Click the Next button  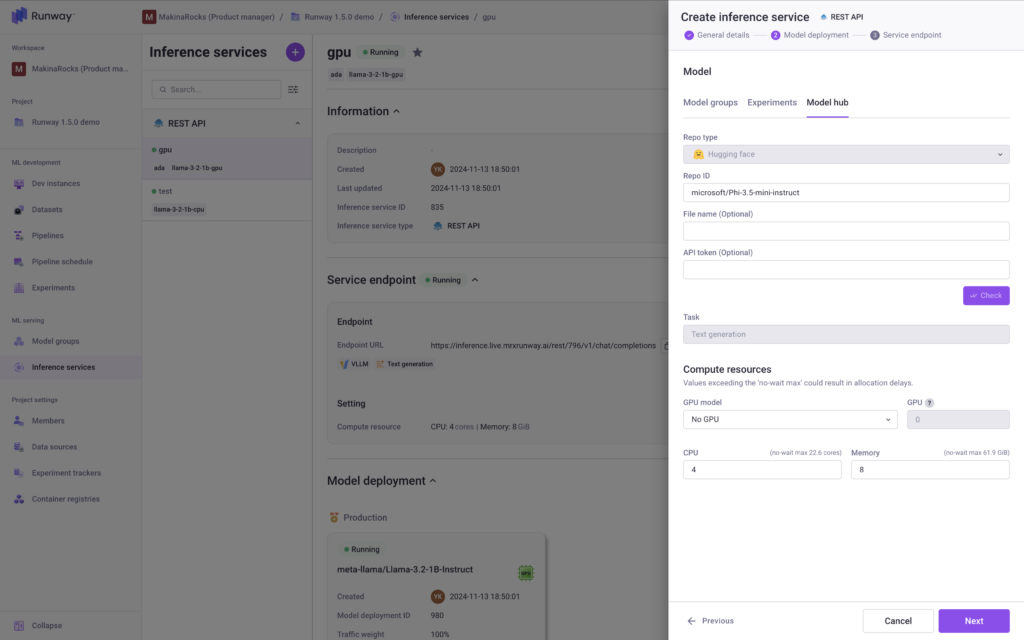(973, 621)
